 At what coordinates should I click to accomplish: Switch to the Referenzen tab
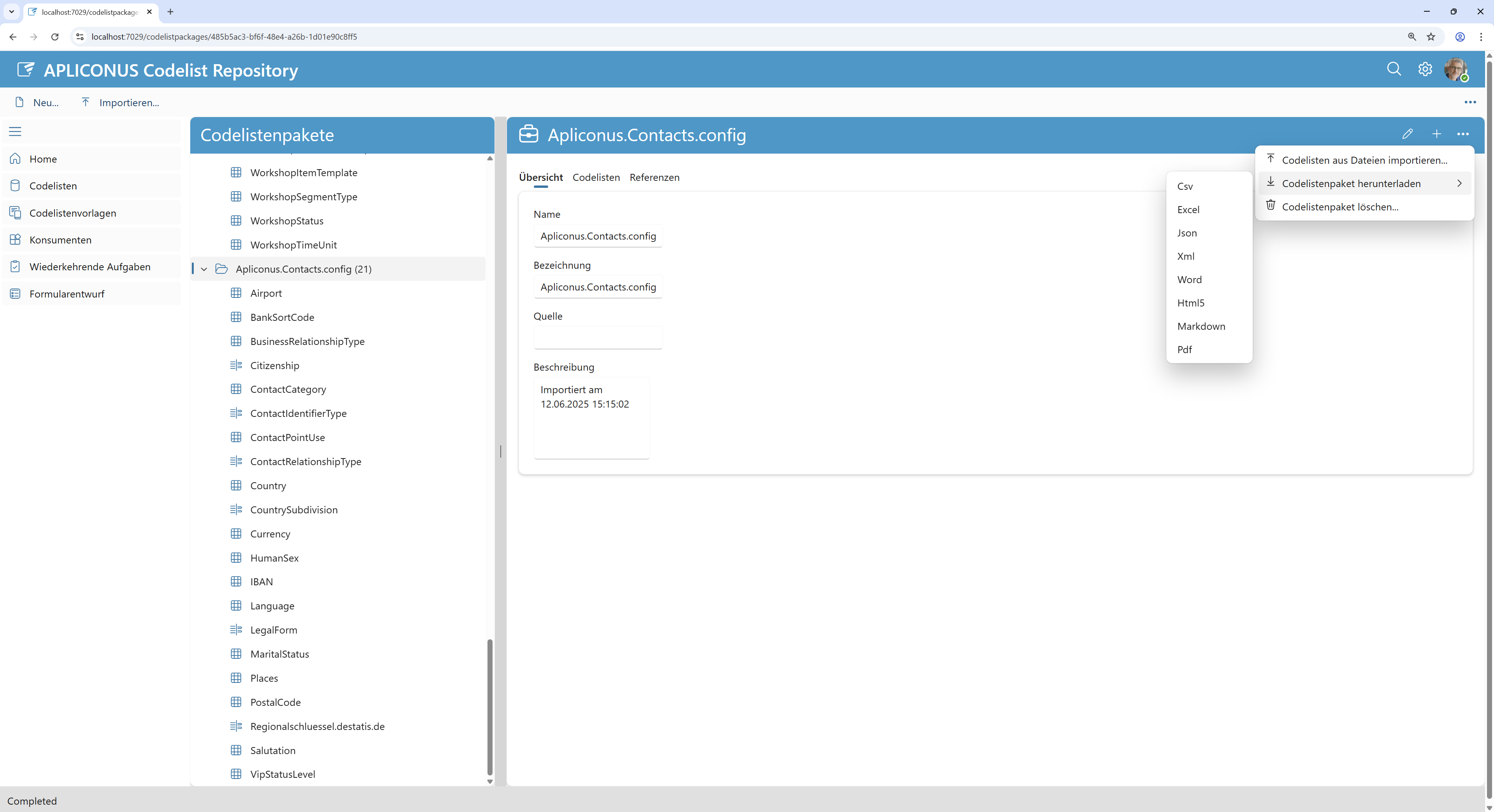click(x=654, y=177)
